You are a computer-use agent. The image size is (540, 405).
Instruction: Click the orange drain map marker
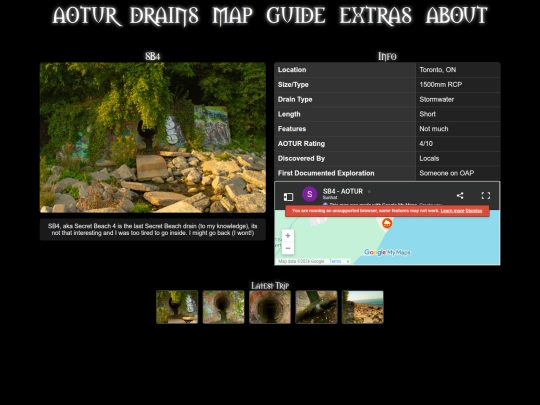coord(387,224)
